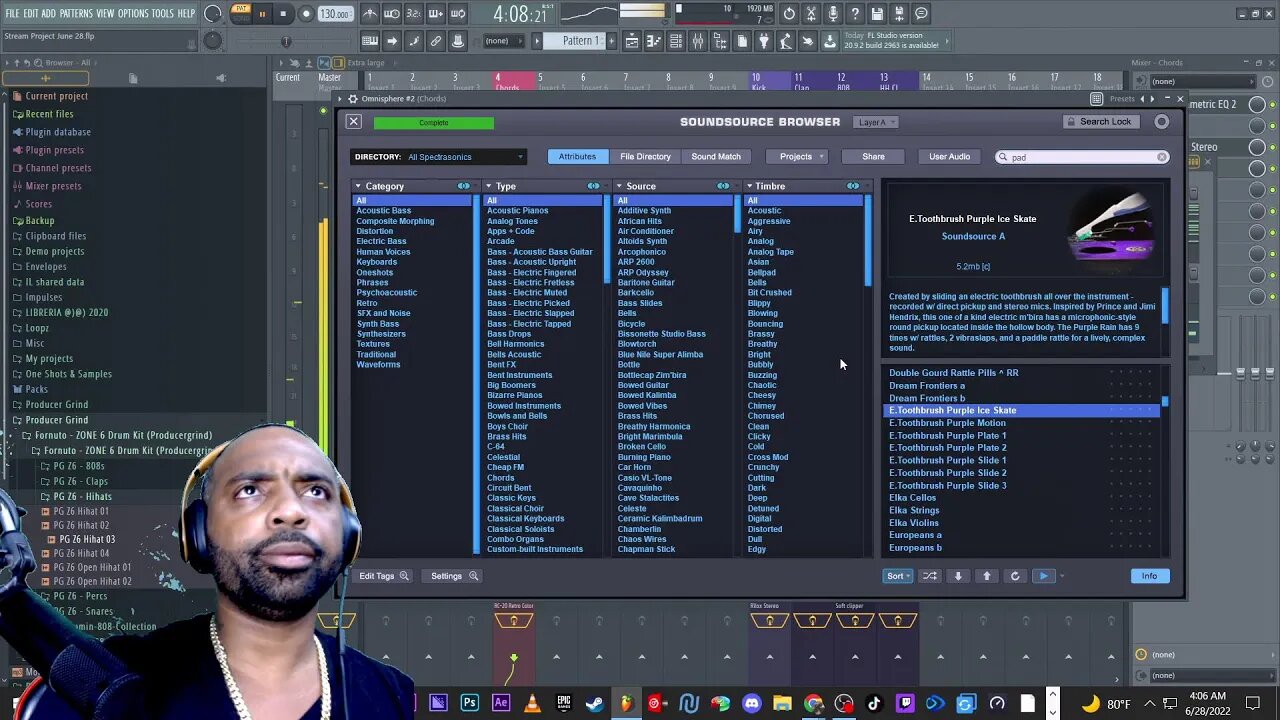Toggle the PAT song/pattern mode switch

(x=241, y=14)
